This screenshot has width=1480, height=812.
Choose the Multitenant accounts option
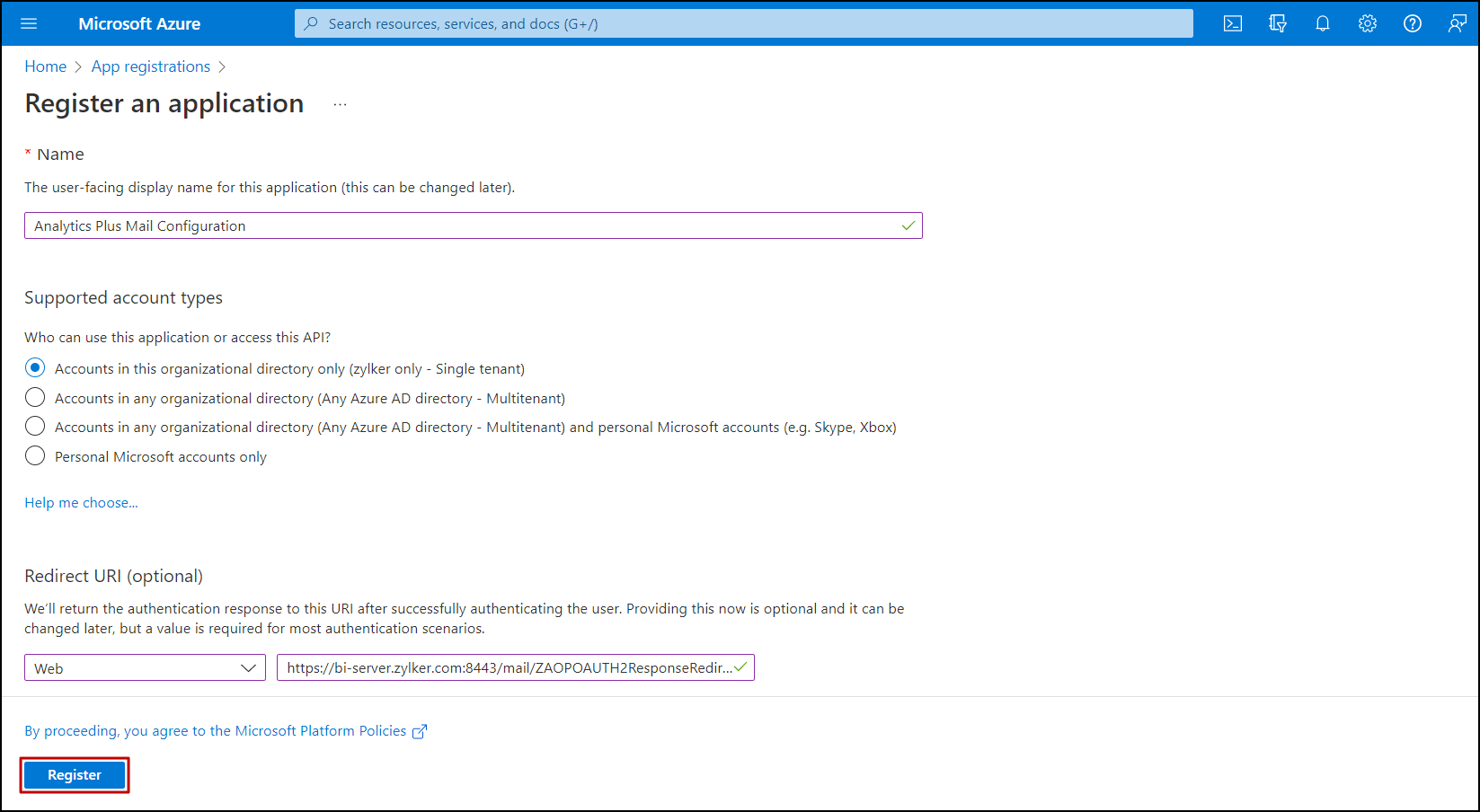pyautogui.click(x=35, y=397)
